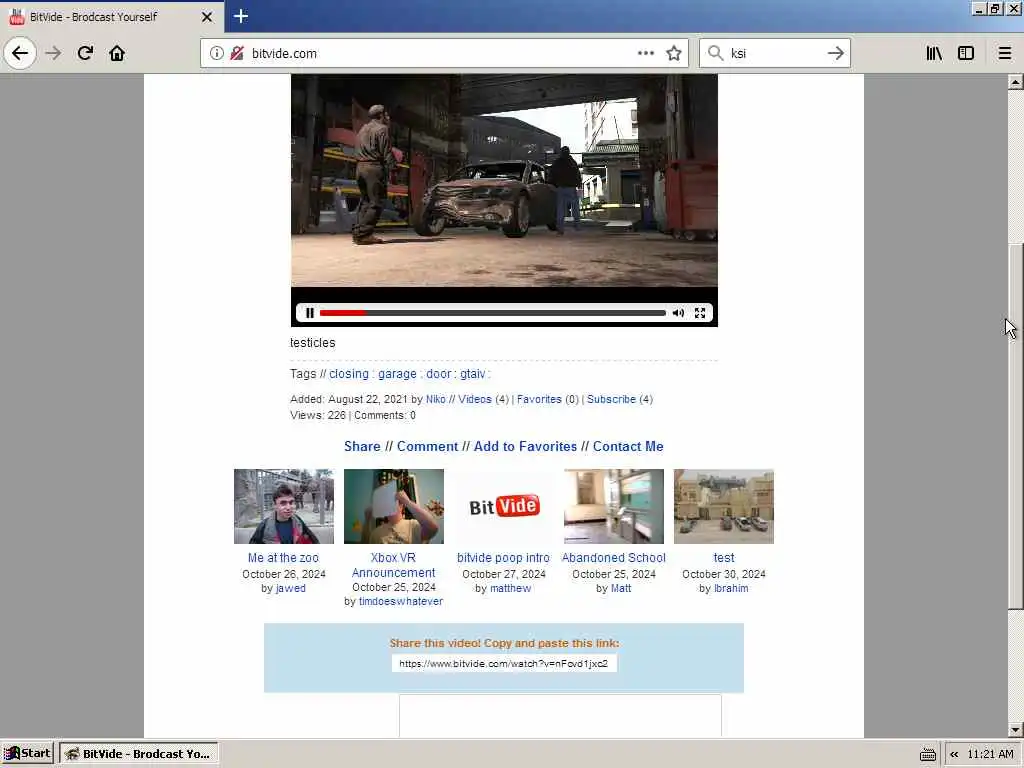Image resolution: width=1024 pixels, height=768 pixels.
Task: Show site information icon in address bar
Action: (x=216, y=53)
